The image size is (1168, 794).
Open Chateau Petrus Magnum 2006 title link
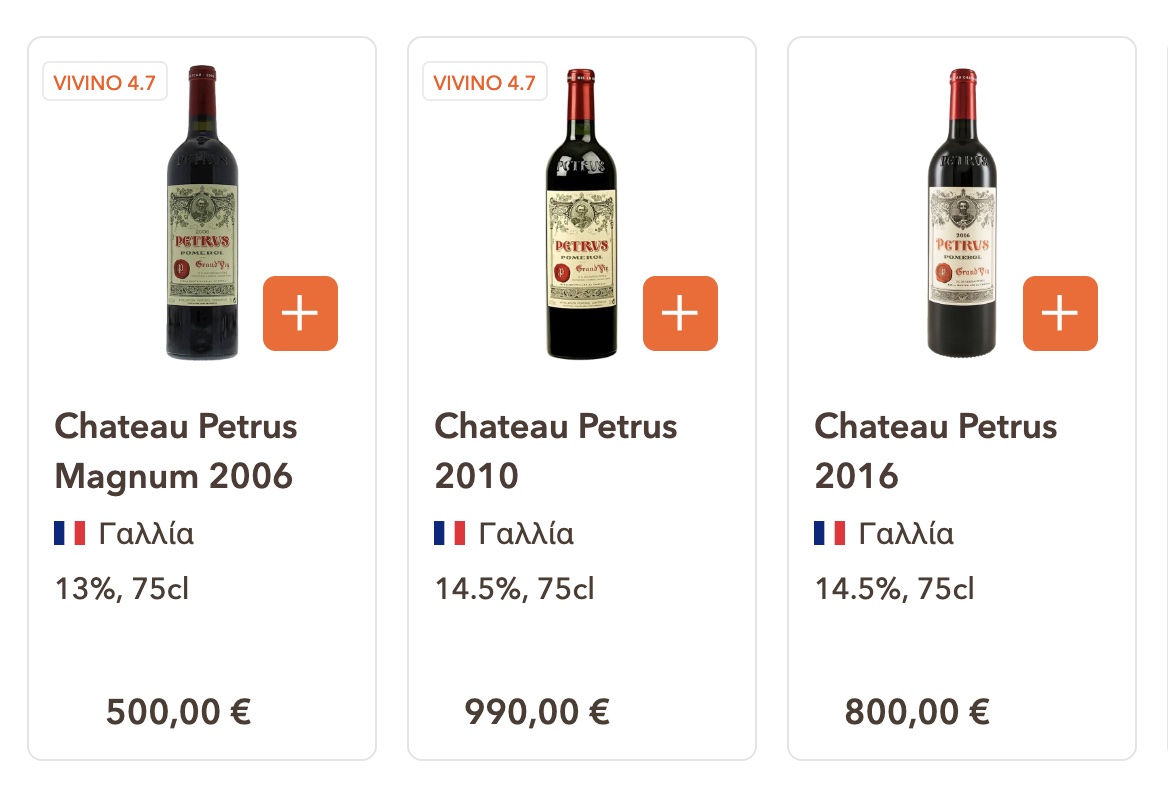(176, 451)
